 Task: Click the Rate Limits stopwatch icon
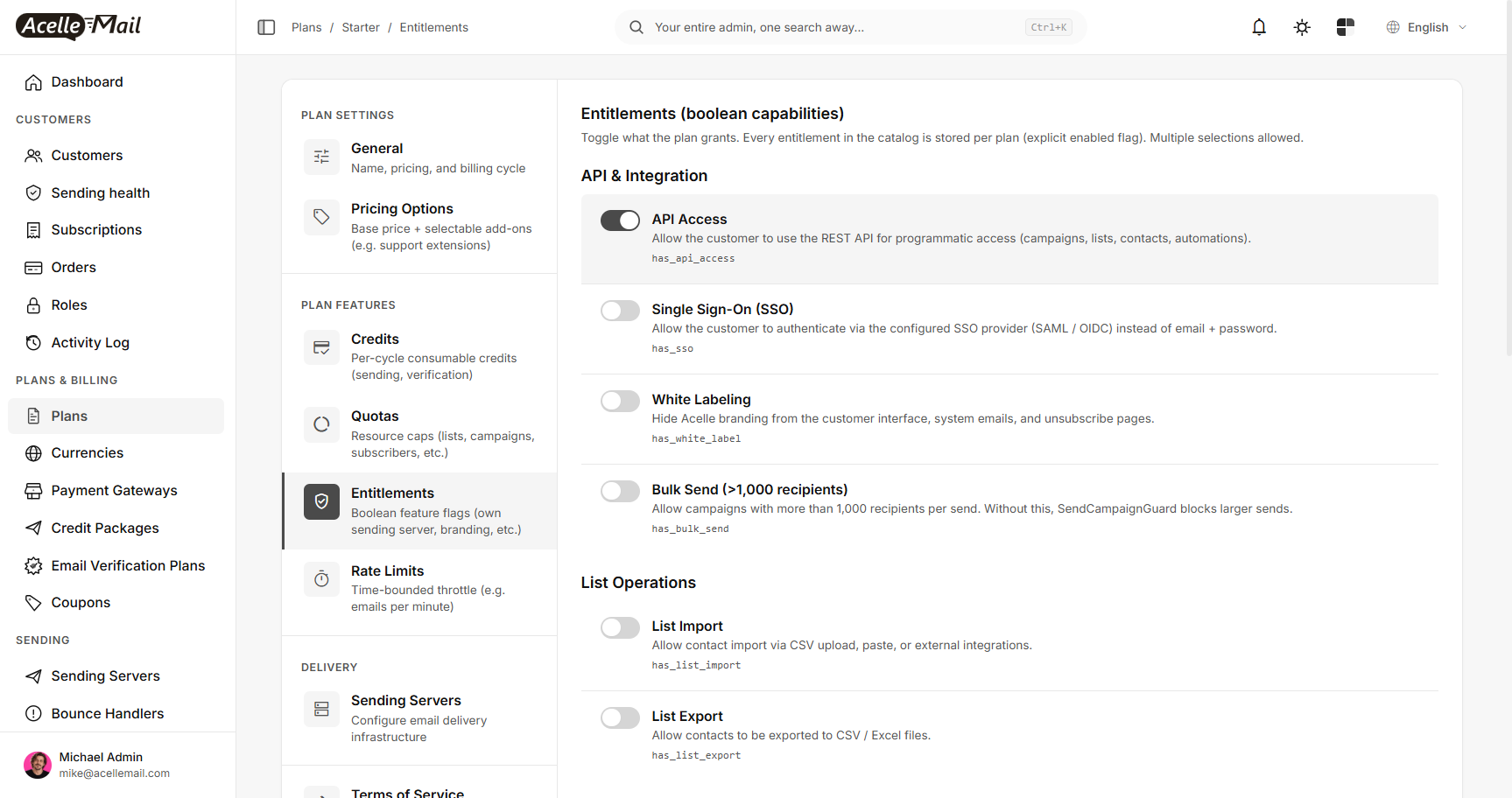pyautogui.click(x=321, y=579)
